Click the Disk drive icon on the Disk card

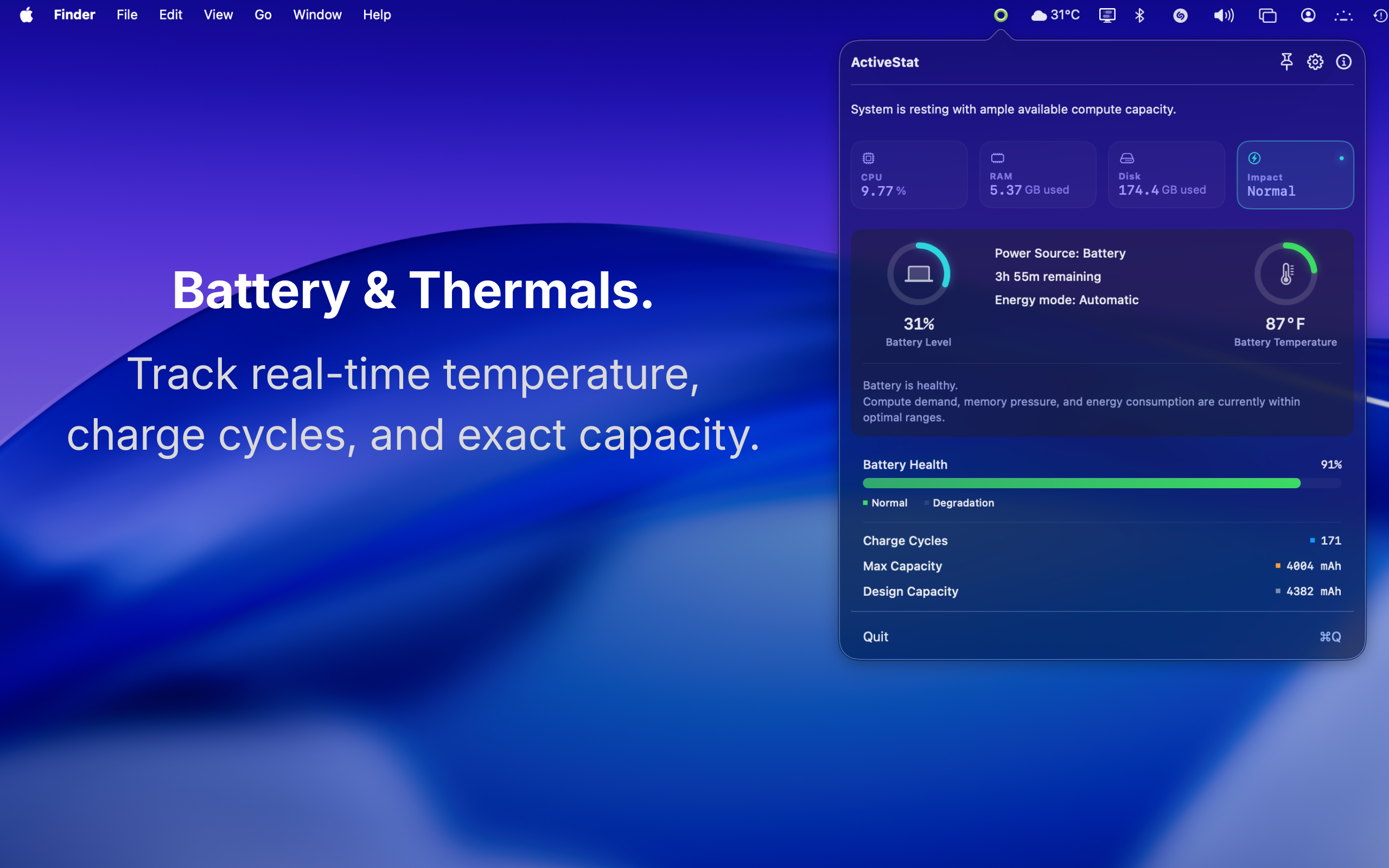pos(1126,158)
